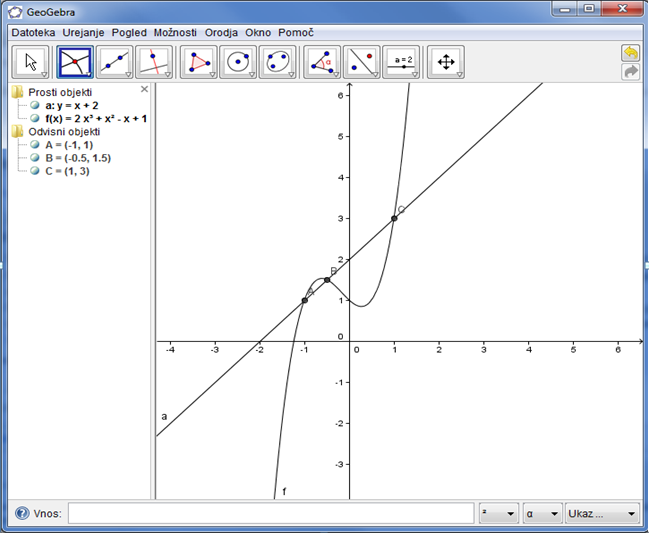Collapse the Odvisni objekti folder
The width and height of the screenshot is (649, 533).
tap(17, 132)
